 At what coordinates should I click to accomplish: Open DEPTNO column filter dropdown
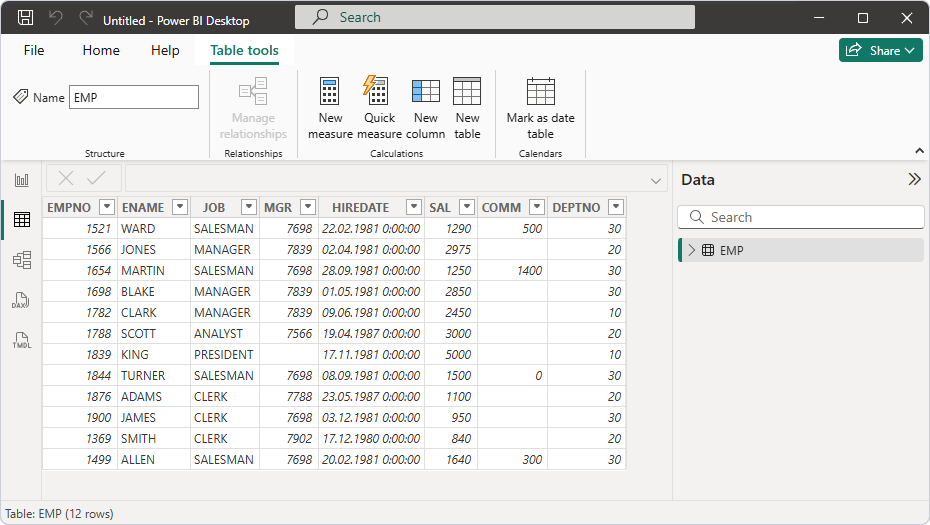616,207
